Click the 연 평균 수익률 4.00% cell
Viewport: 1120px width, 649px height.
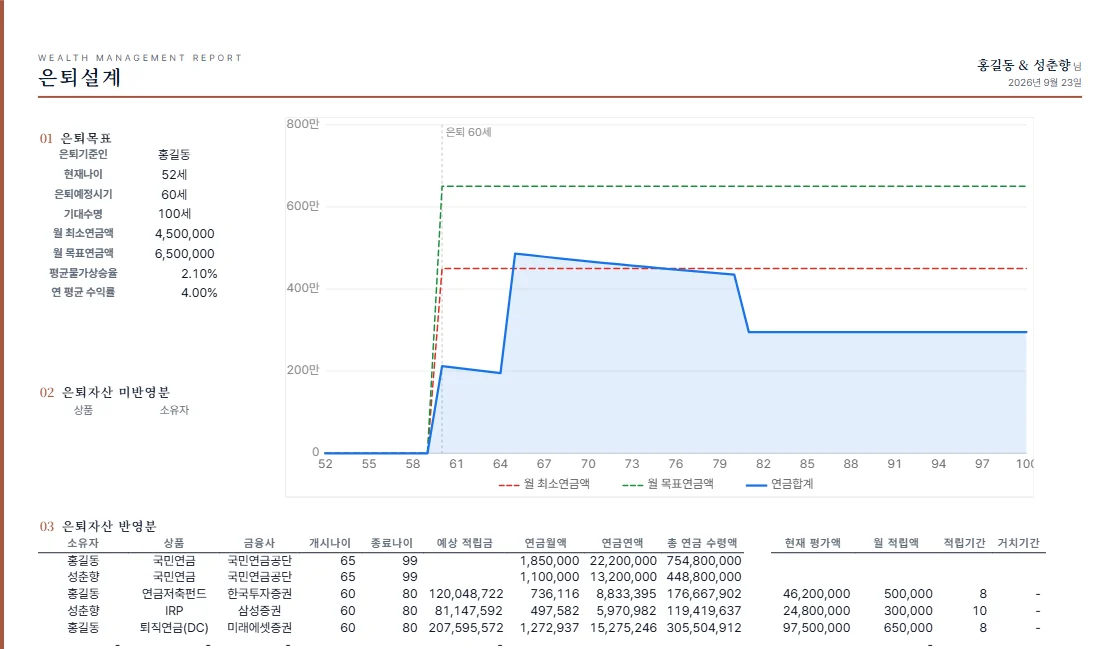click(x=199, y=293)
